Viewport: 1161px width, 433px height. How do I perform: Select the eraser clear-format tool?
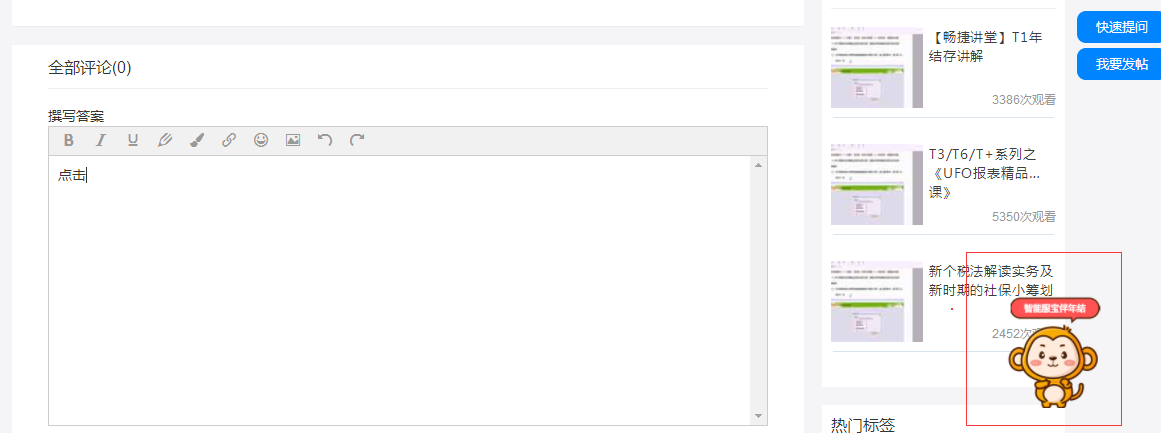point(164,140)
